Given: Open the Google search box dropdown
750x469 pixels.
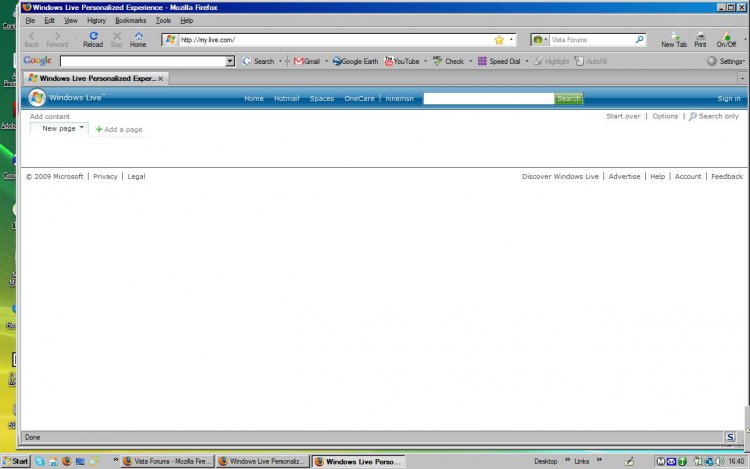Looking at the screenshot, I should [x=230, y=61].
